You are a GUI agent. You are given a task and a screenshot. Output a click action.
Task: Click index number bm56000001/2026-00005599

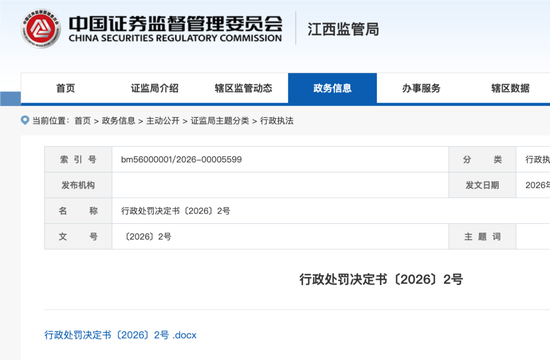click(x=181, y=160)
